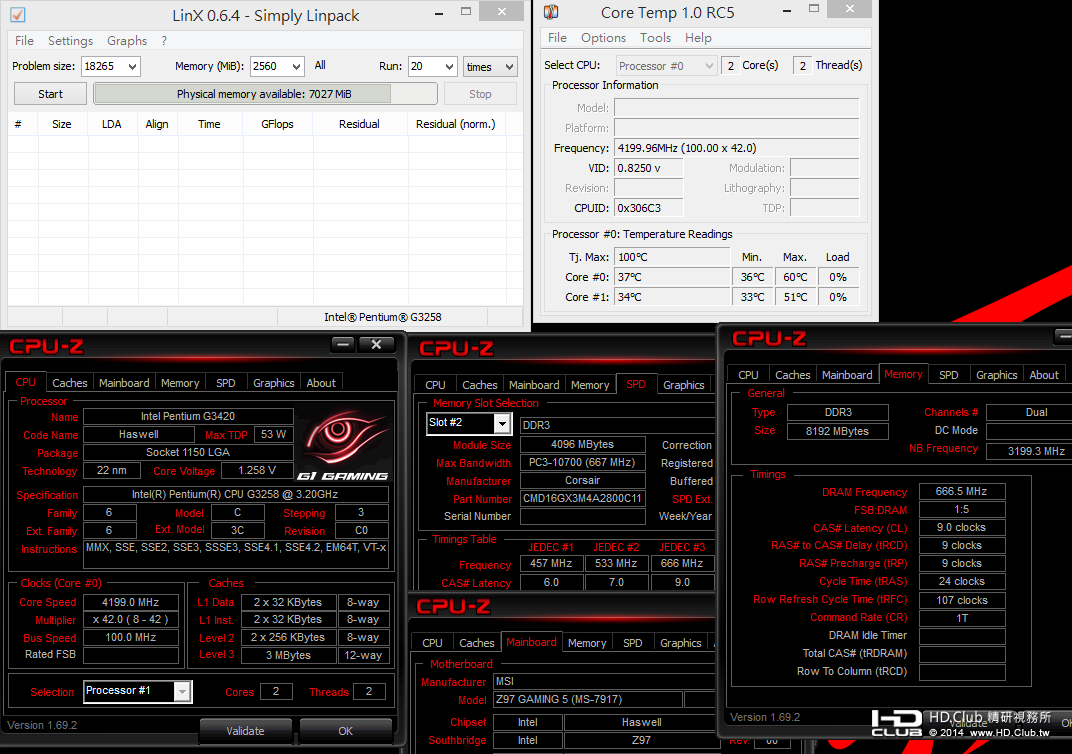Click the Core #0 temperature value 37°C
Viewport: 1072px width, 754px height.
coord(672,277)
